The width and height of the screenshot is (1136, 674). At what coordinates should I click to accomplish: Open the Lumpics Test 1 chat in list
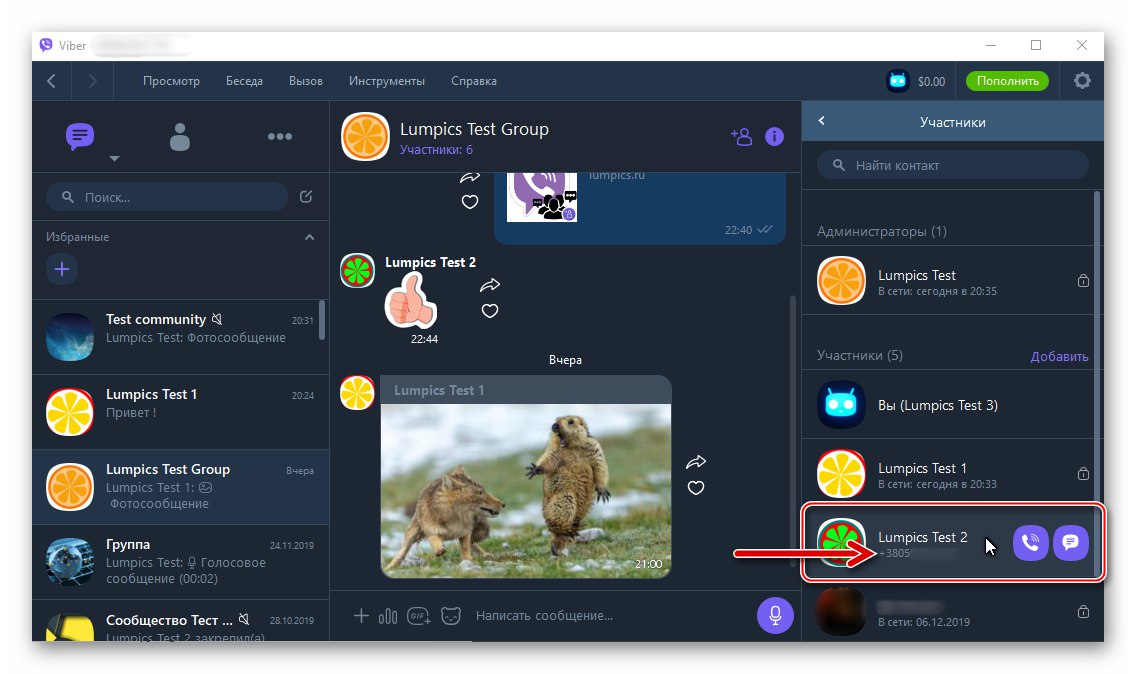pos(180,412)
